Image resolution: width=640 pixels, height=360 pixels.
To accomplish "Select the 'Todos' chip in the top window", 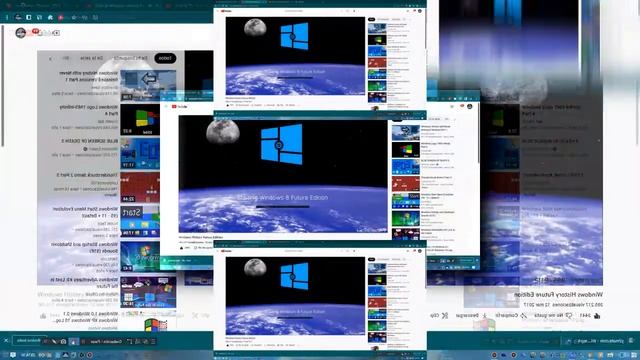I will click(x=371, y=19).
